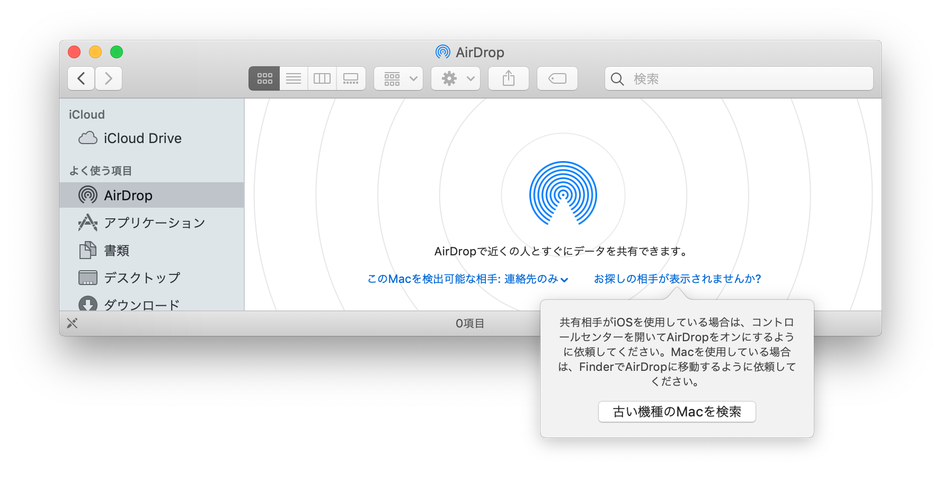Viewport: 941px width, 480px height.
Task: Open iCloud Drive in the sidebar
Action: 151,139
